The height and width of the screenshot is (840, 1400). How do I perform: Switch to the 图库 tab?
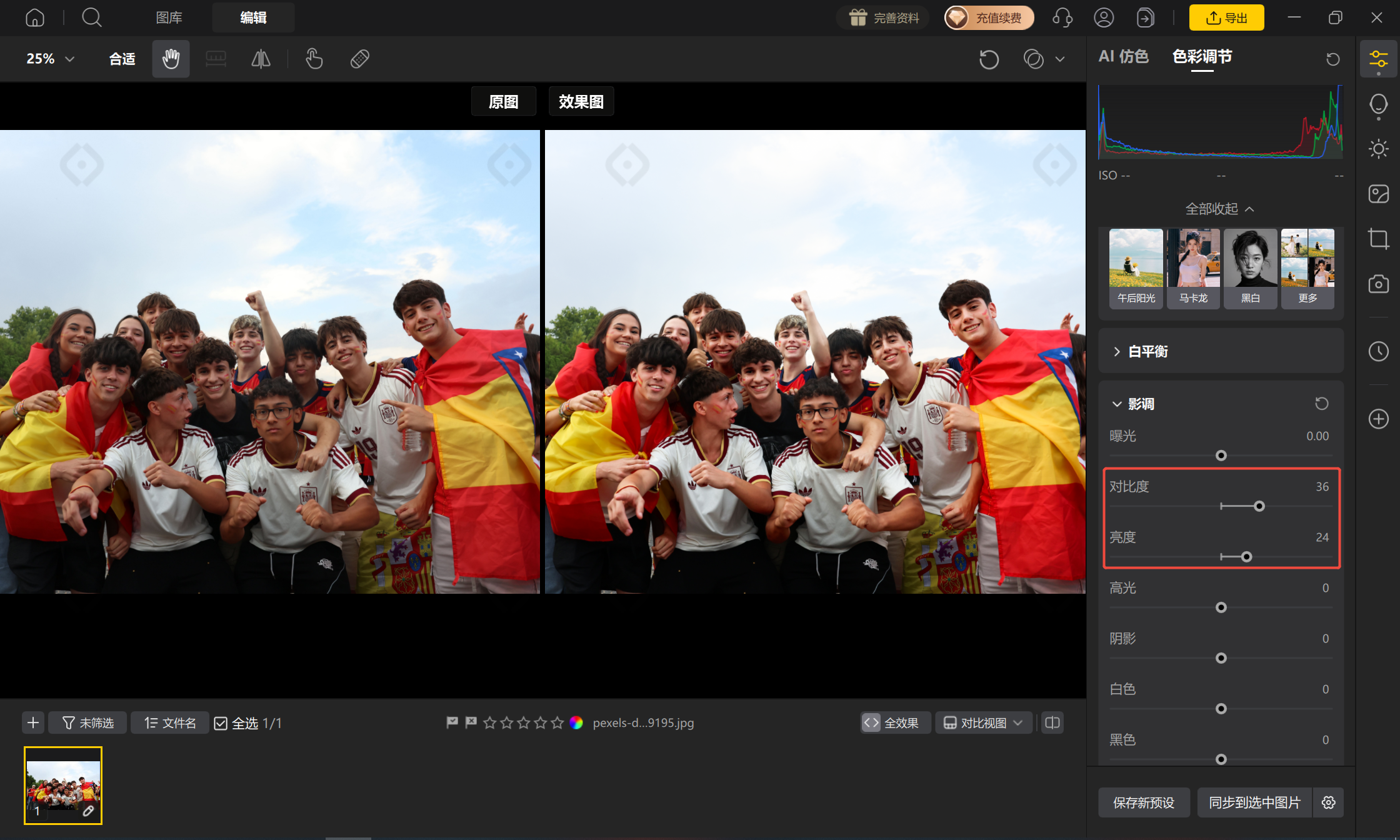pyautogui.click(x=169, y=17)
